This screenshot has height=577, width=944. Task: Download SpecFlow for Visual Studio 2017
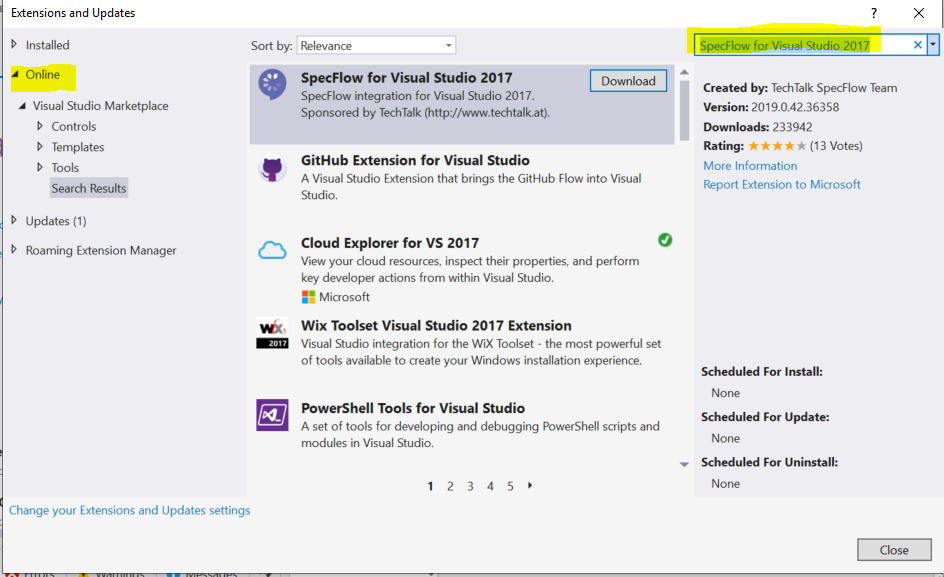tap(628, 81)
